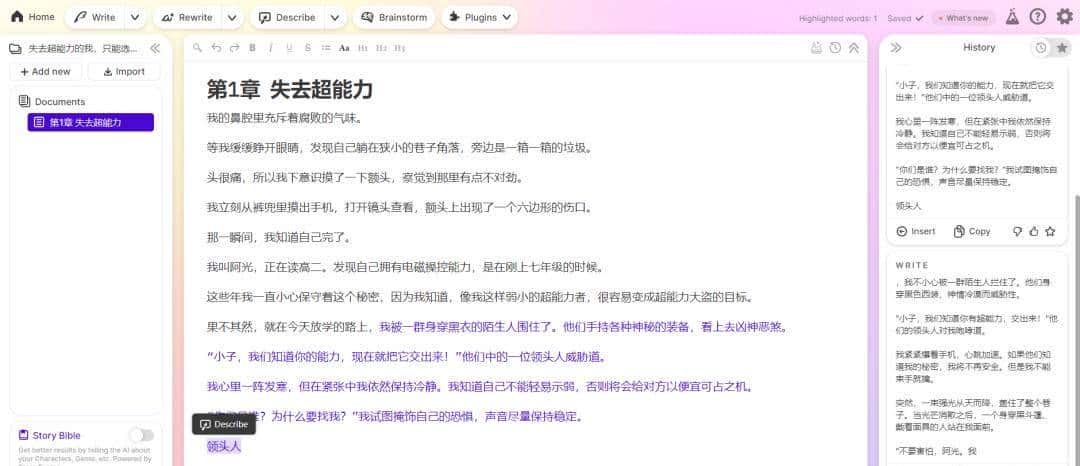Toggle italic formatting
The image size is (1080, 466).
[x=271, y=47]
